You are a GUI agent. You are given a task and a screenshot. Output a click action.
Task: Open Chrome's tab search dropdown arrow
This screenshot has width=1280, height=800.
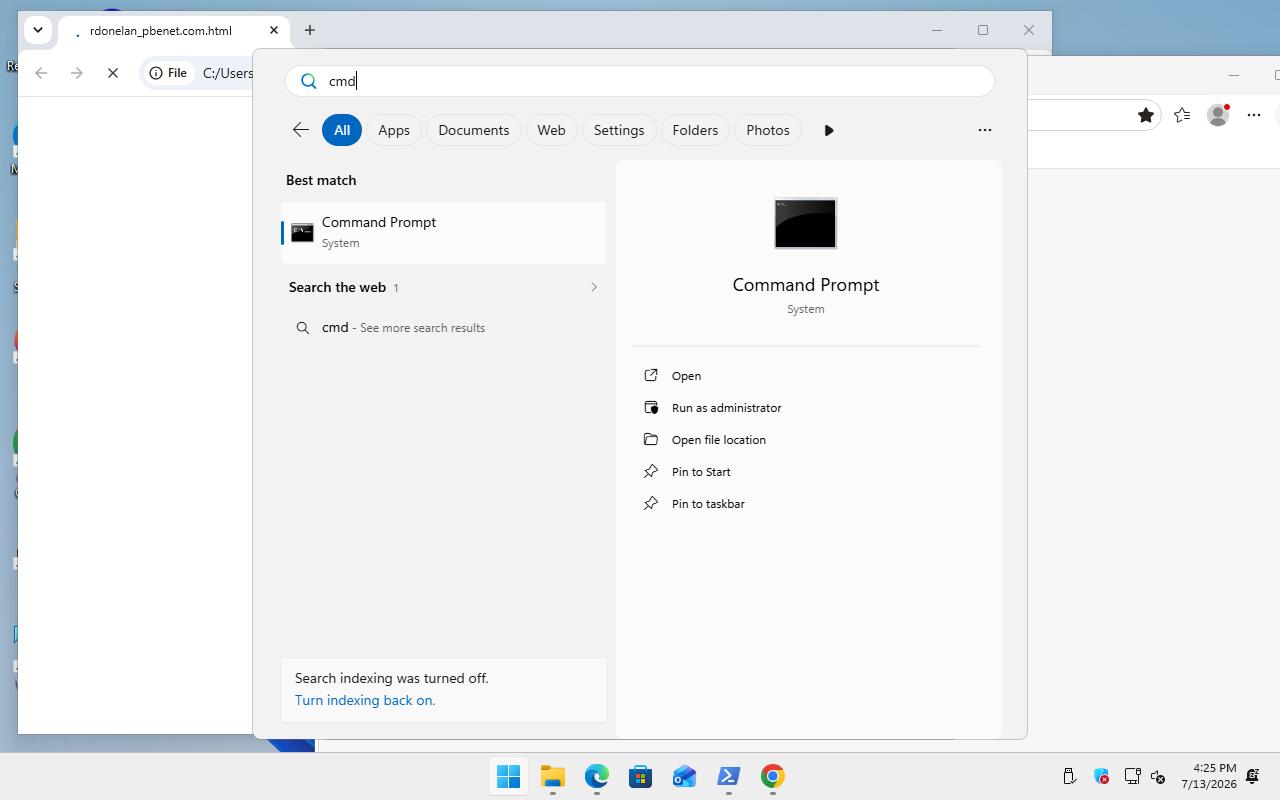point(38,30)
